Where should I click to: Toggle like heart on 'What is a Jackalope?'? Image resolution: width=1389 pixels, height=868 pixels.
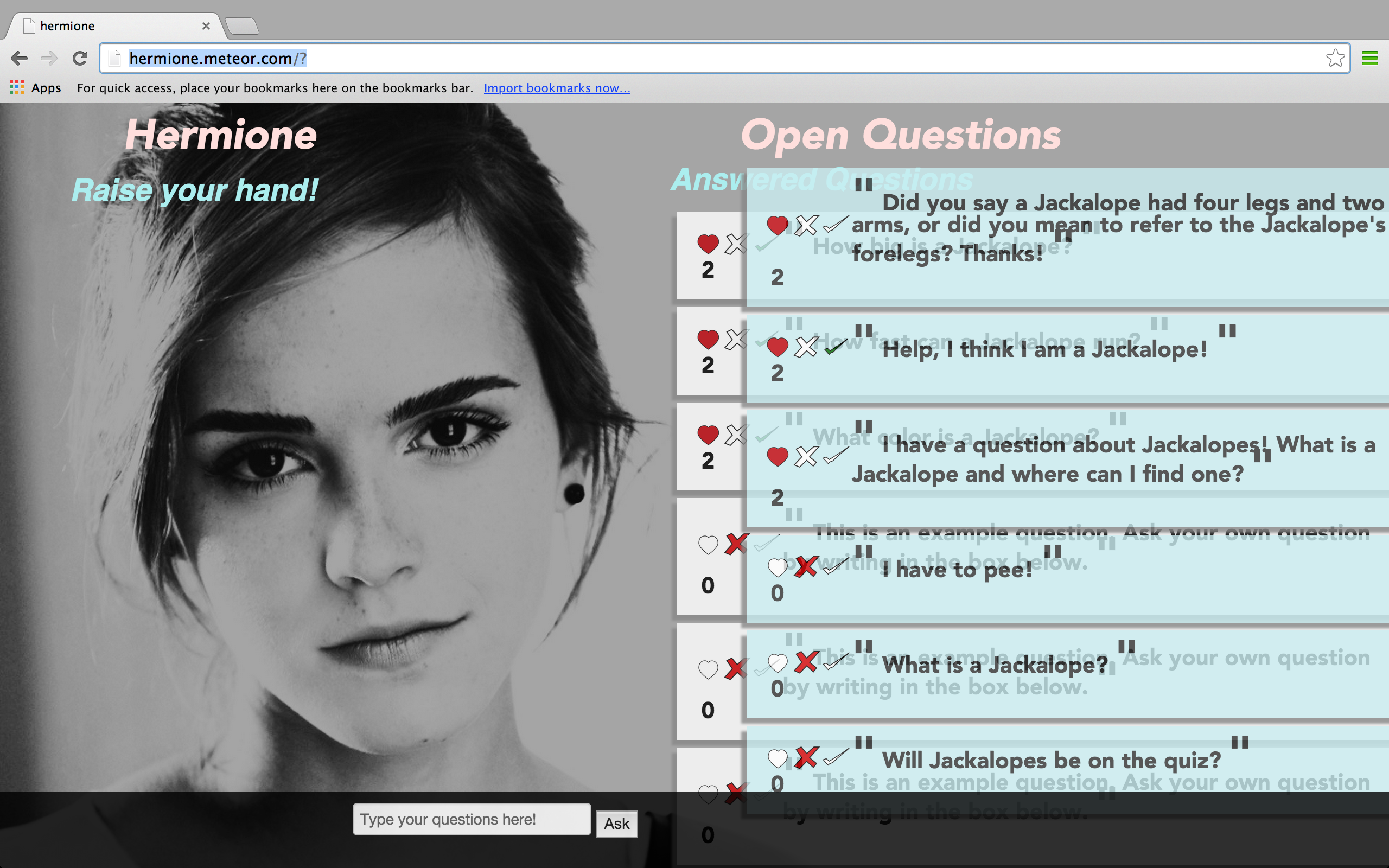click(x=777, y=663)
